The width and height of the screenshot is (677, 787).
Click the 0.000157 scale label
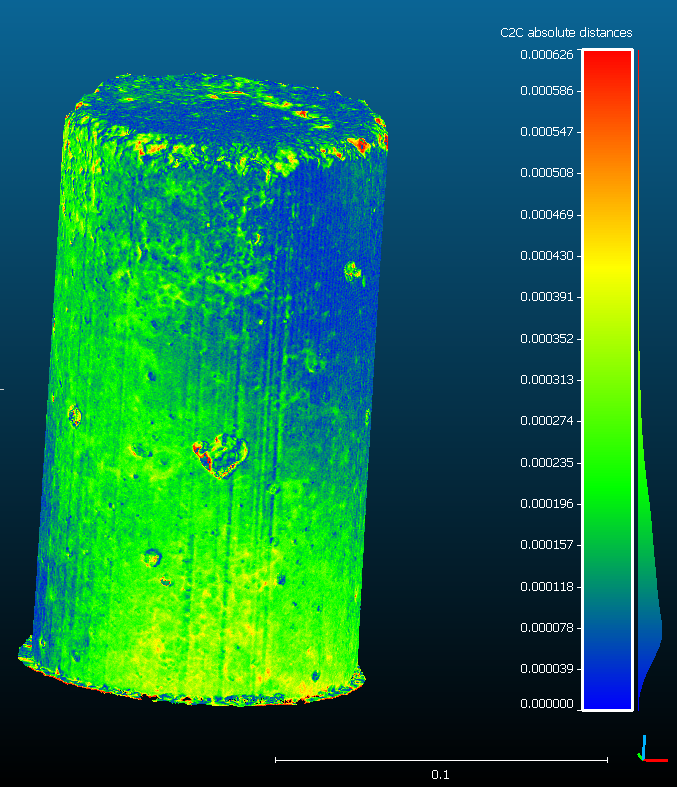[x=547, y=545]
